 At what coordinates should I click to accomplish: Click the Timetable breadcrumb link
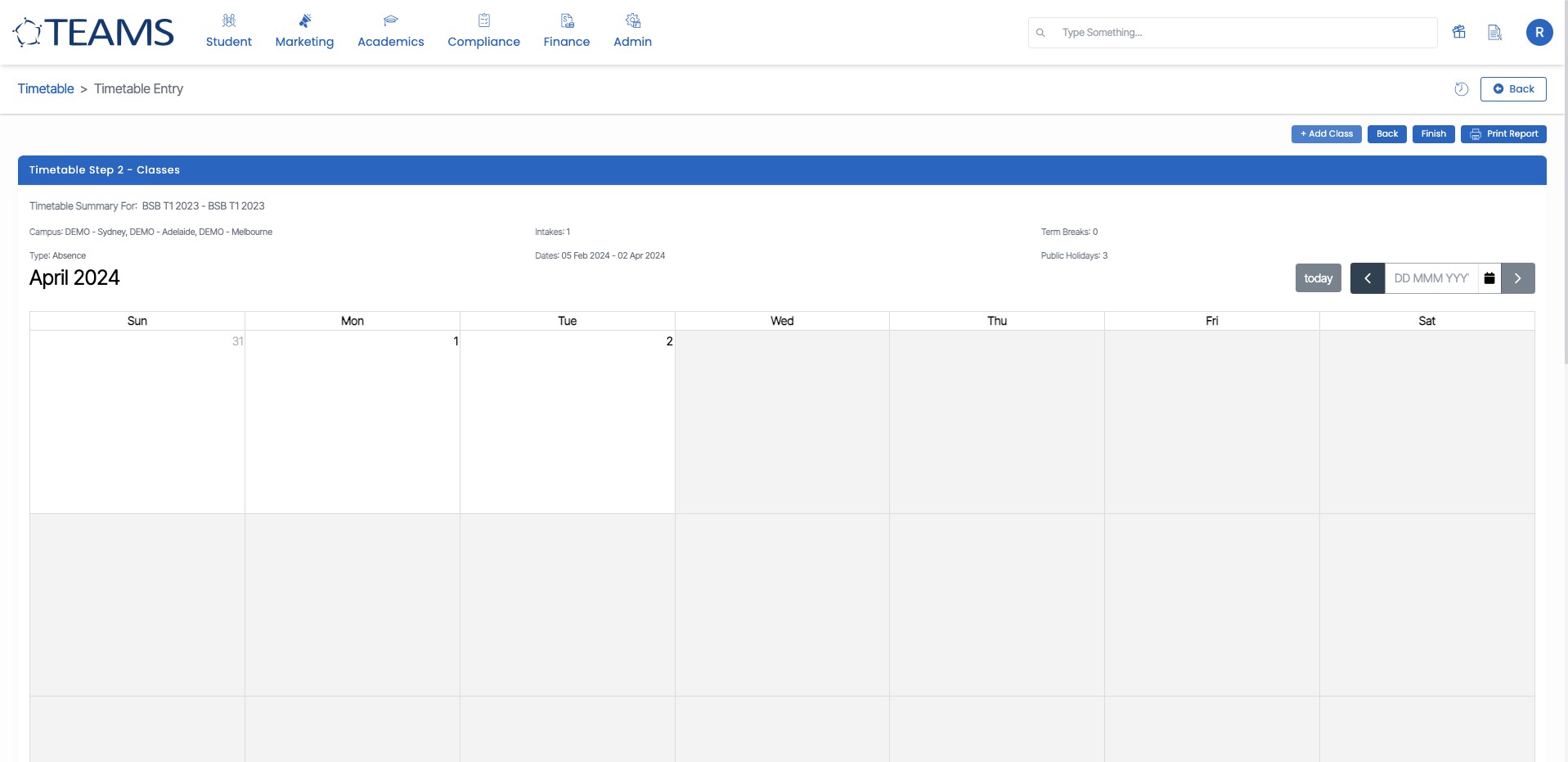click(46, 89)
